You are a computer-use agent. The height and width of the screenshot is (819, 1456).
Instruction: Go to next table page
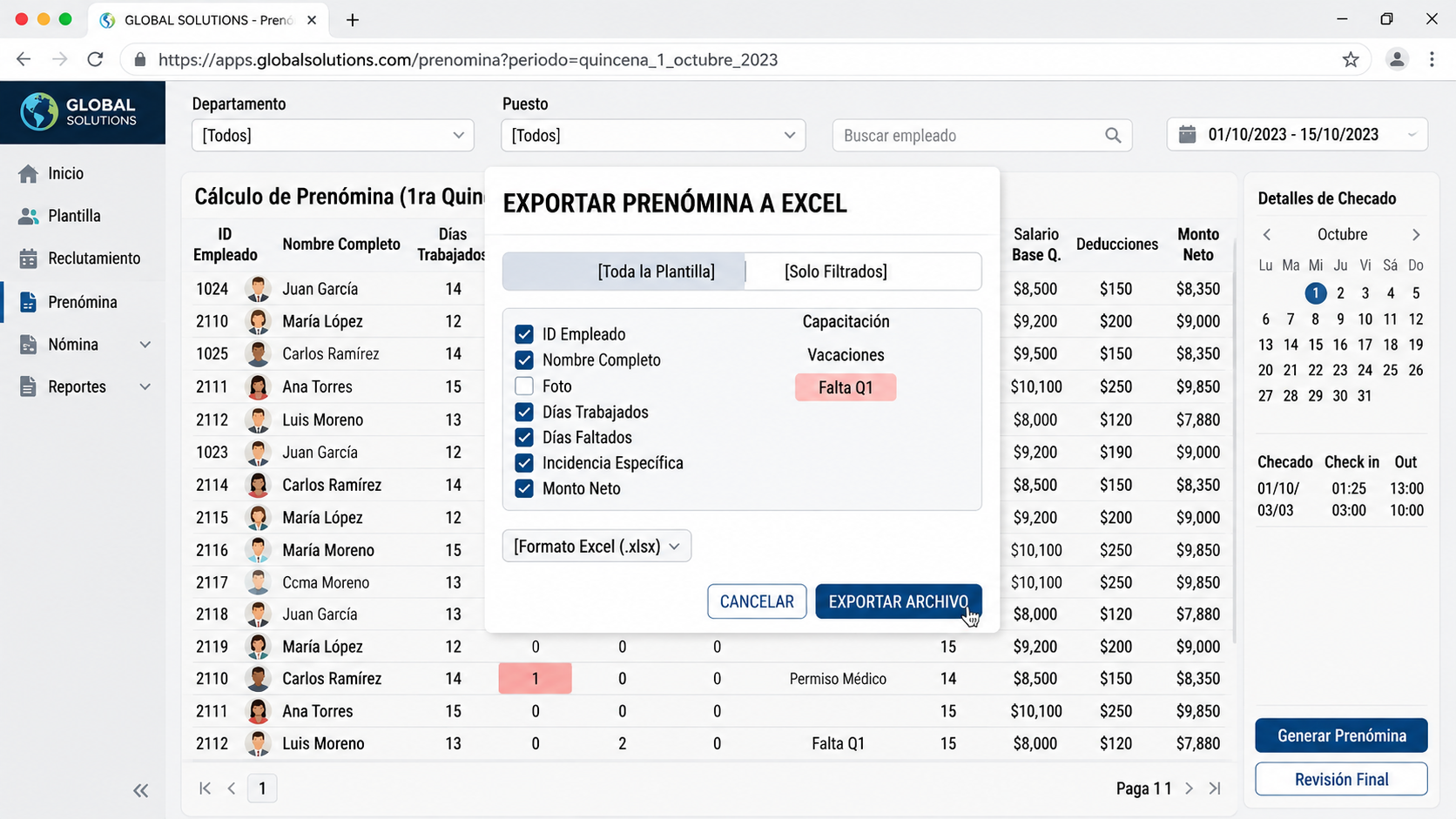[1189, 789]
